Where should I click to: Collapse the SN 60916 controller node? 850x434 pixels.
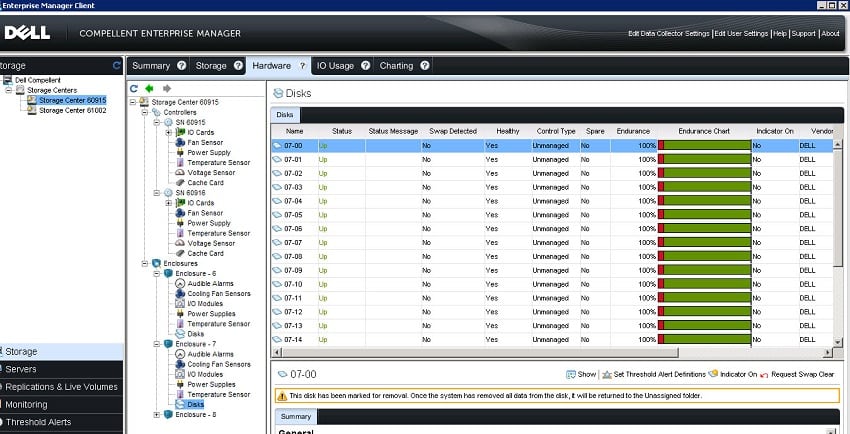(157, 193)
